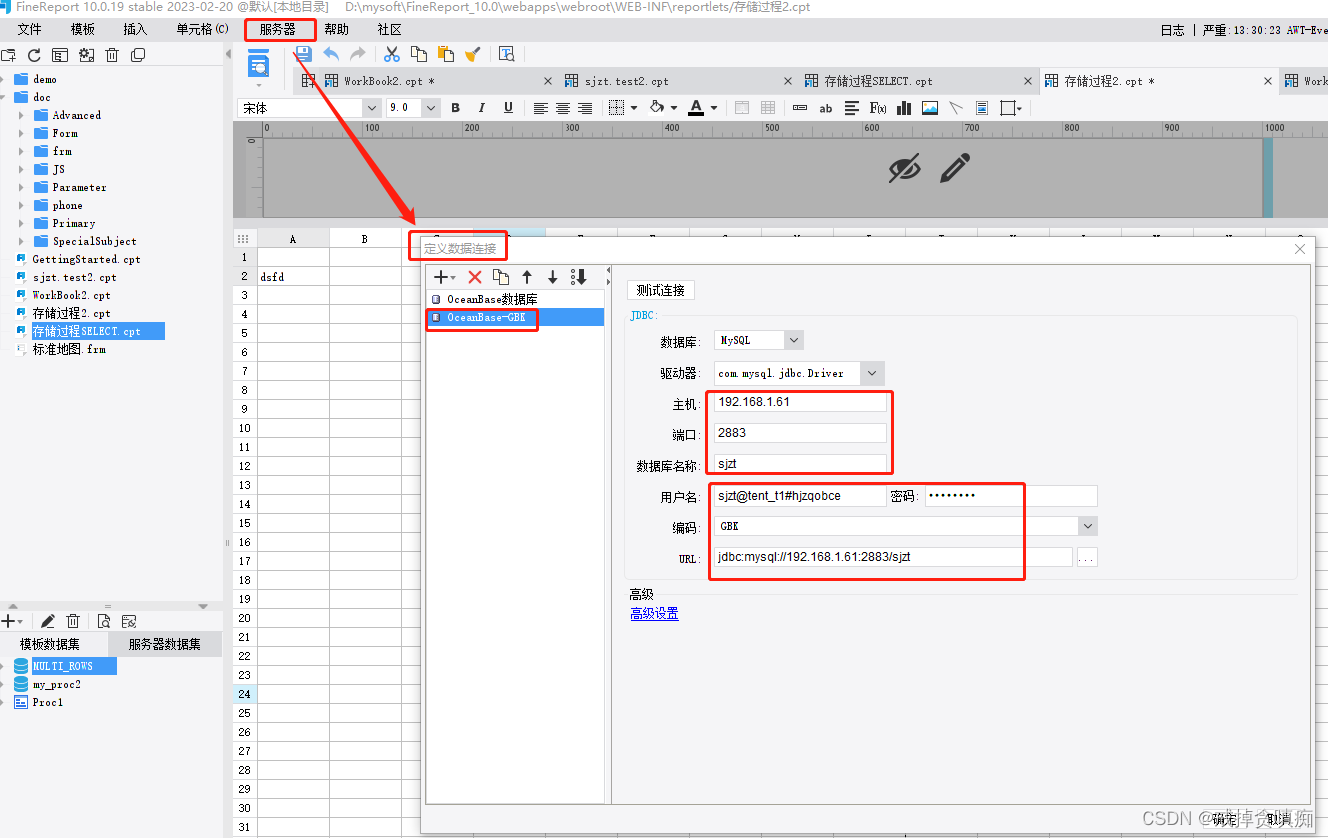Image resolution: width=1328 pixels, height=838 pixels.
Task: Open the font size 9.0 dropdown
Action: 431,108
